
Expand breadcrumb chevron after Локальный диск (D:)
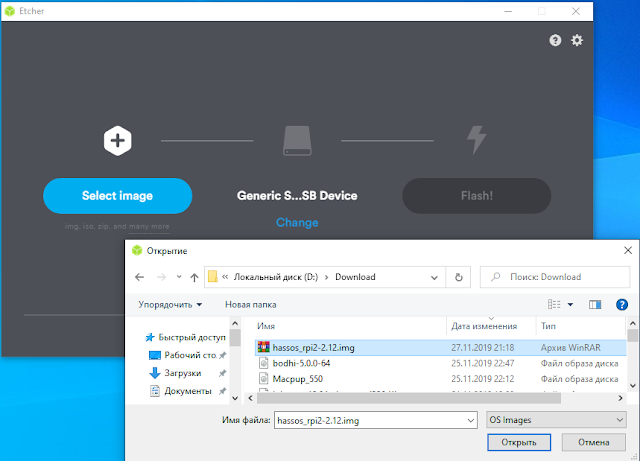pos(327,277)
